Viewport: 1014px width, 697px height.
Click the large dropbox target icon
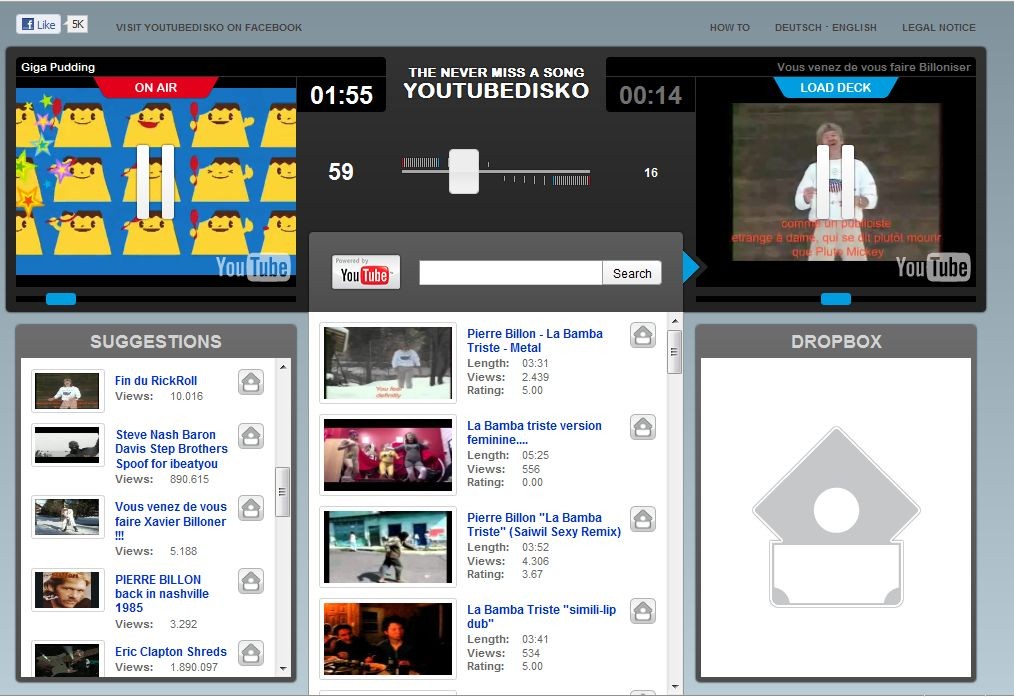[836, 516]
